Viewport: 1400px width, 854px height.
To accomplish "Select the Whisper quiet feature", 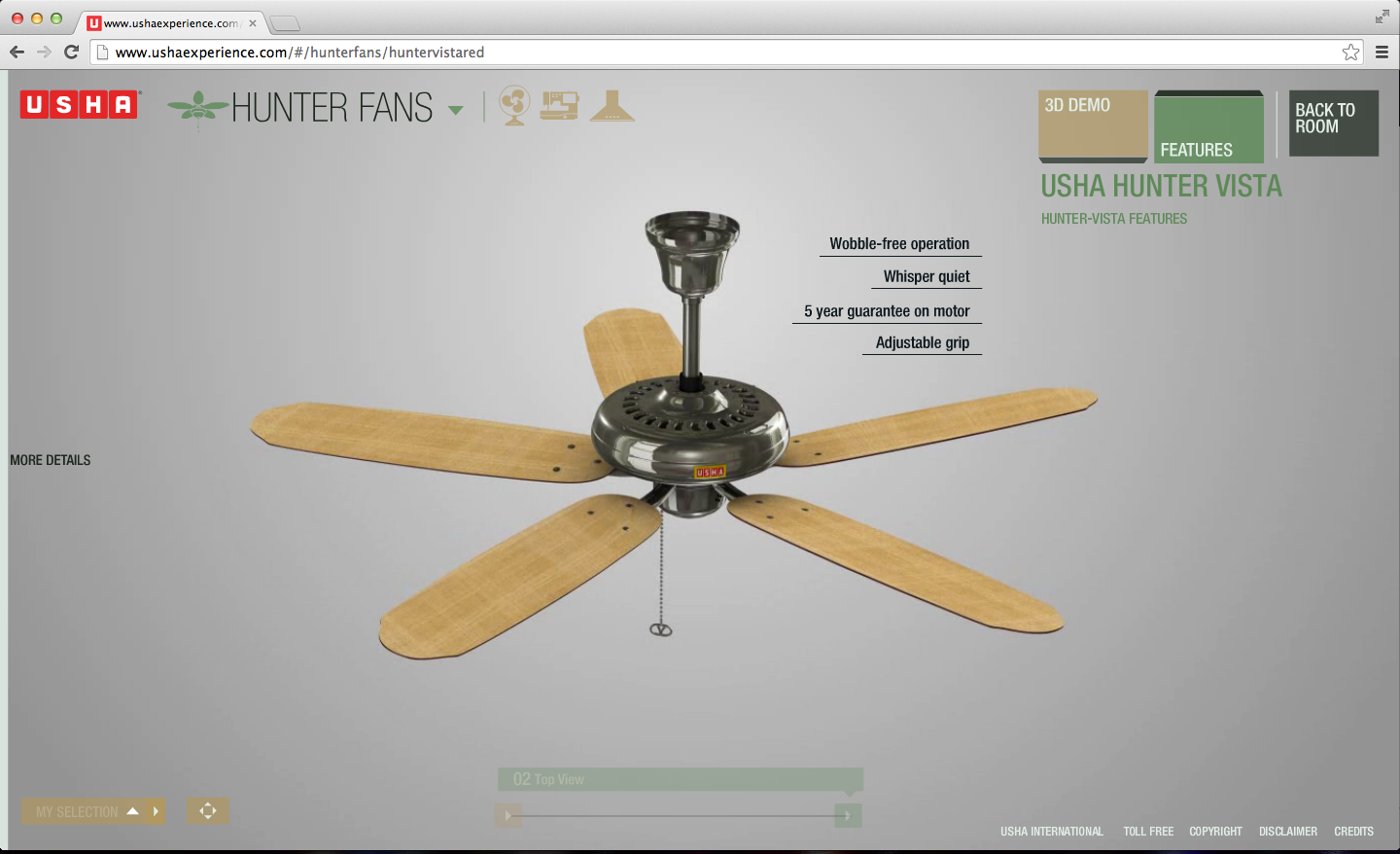I will 927,277.
